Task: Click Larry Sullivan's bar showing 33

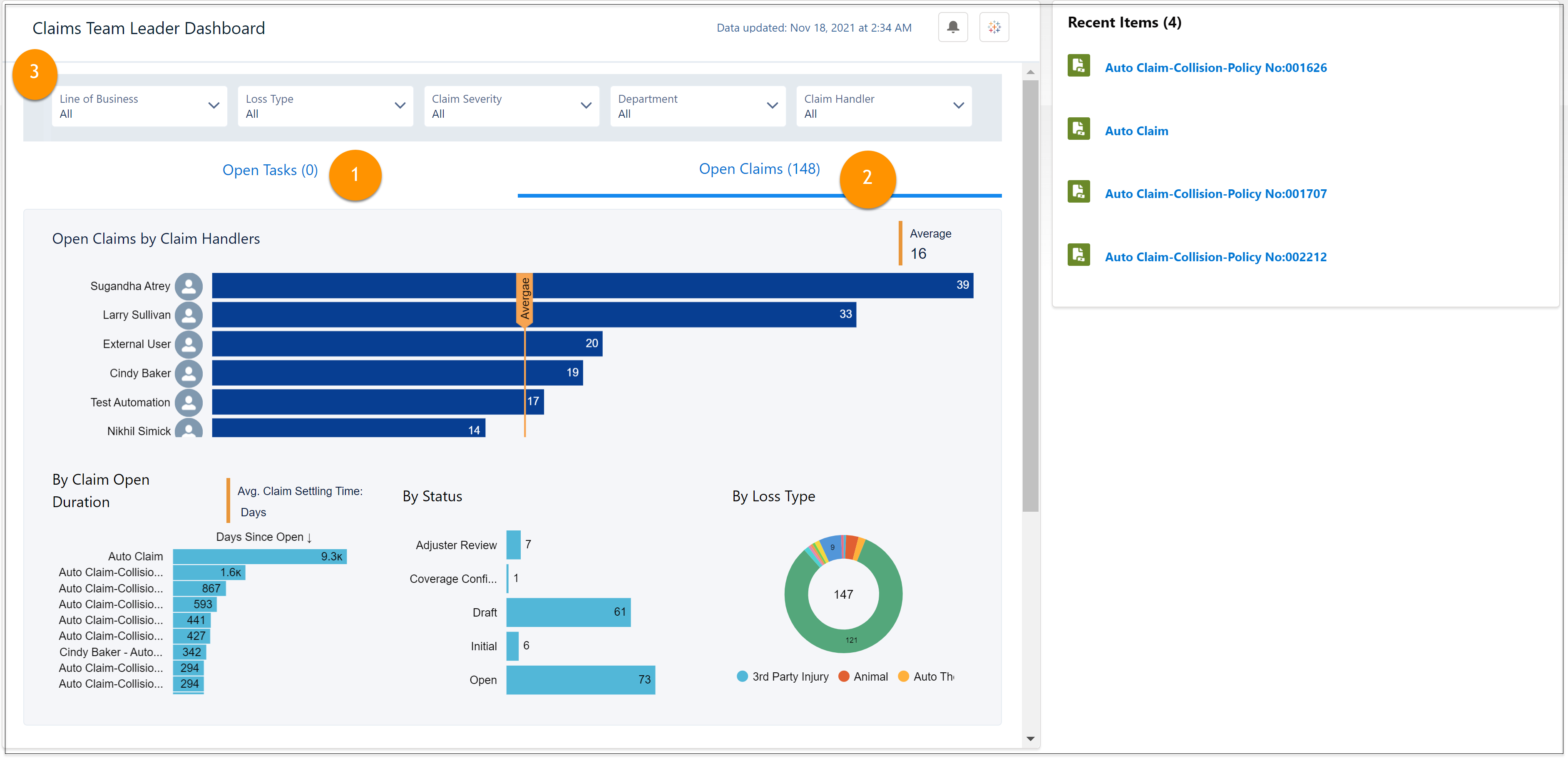Action: (534, 315)
